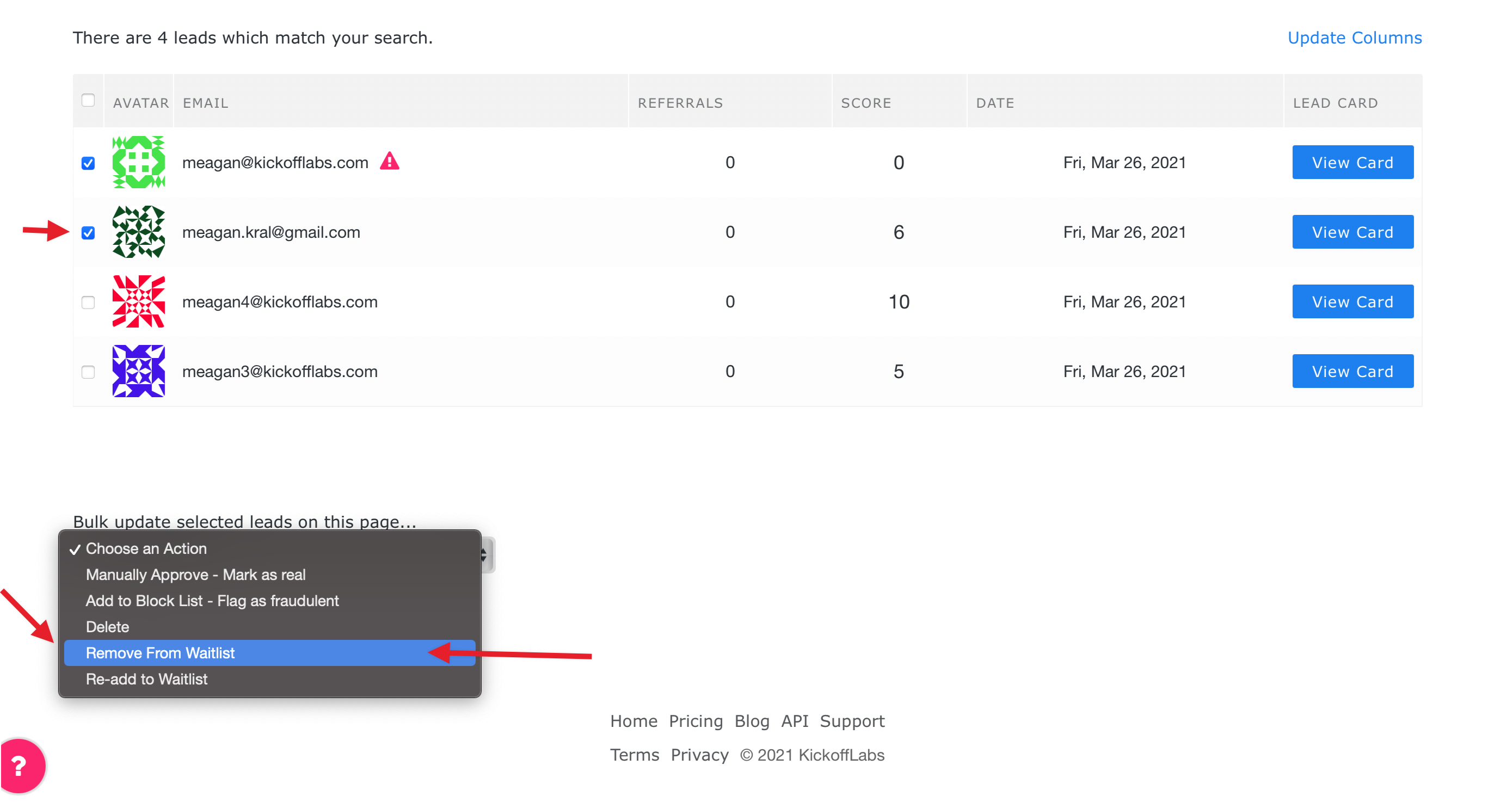Viewport: 1512px width, 802px height.
Task: View Card for meagan3@kickofflabs.com
Action: tap(1353, 371)
